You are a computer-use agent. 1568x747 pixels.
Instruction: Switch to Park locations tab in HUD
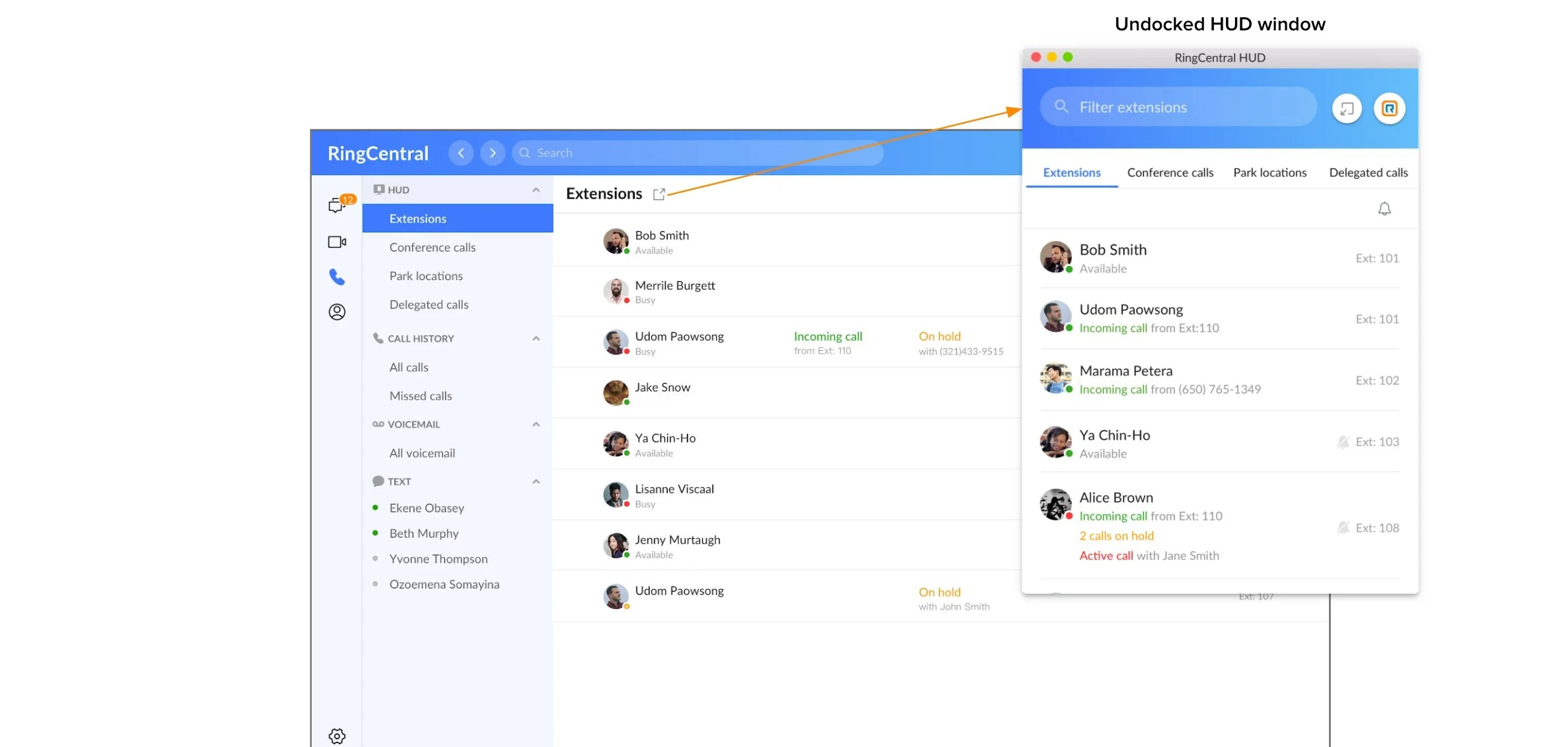pos(1269,173)
